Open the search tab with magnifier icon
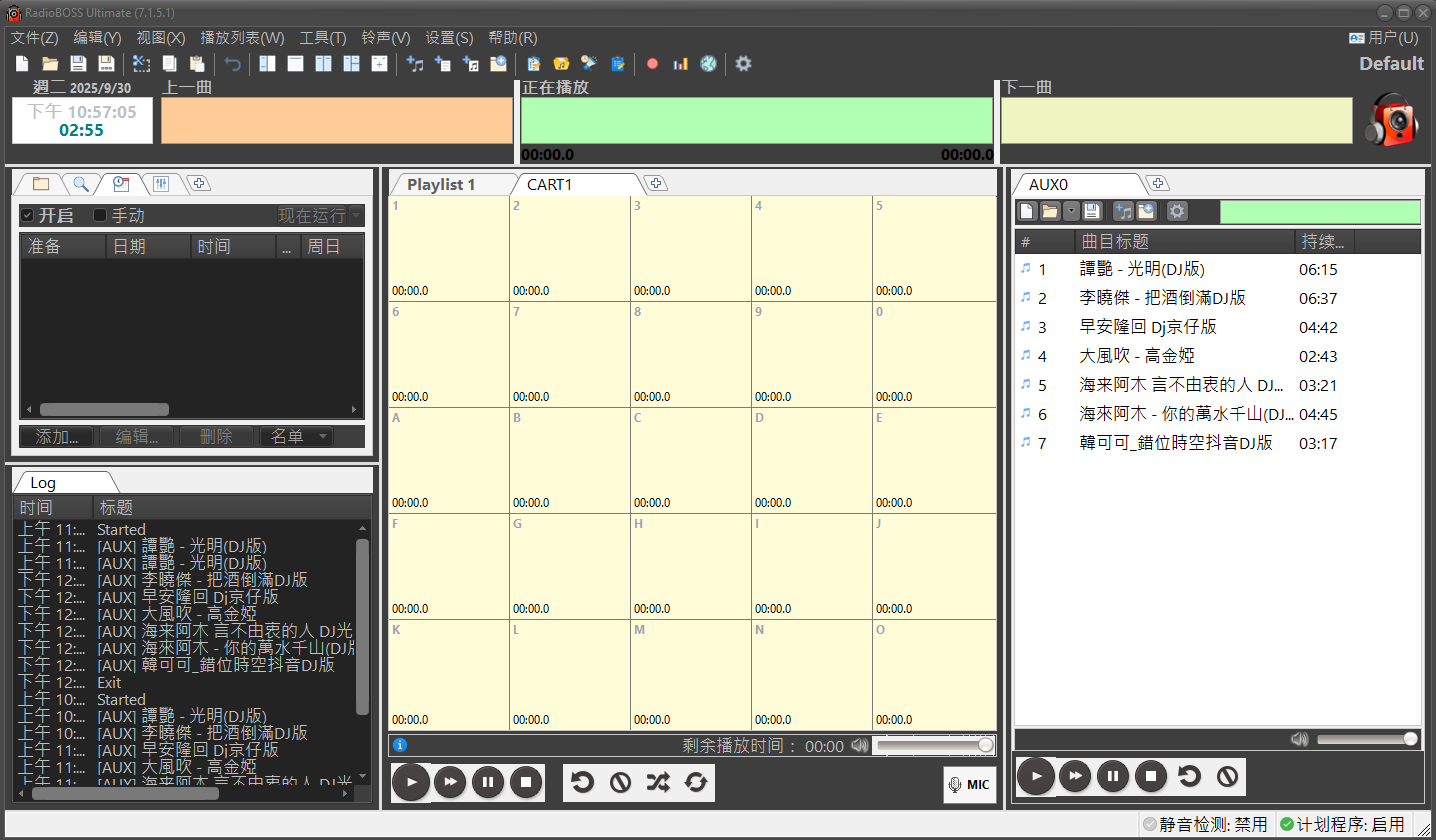The width and height of the screenshot is (1436, 840). pyautogui.click(x=80, y=184)
